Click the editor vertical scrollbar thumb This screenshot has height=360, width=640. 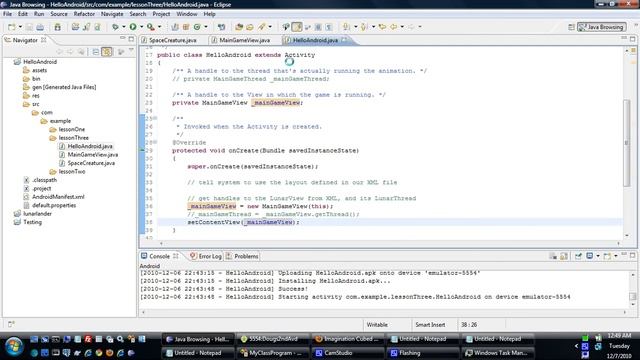coord(627,143)
